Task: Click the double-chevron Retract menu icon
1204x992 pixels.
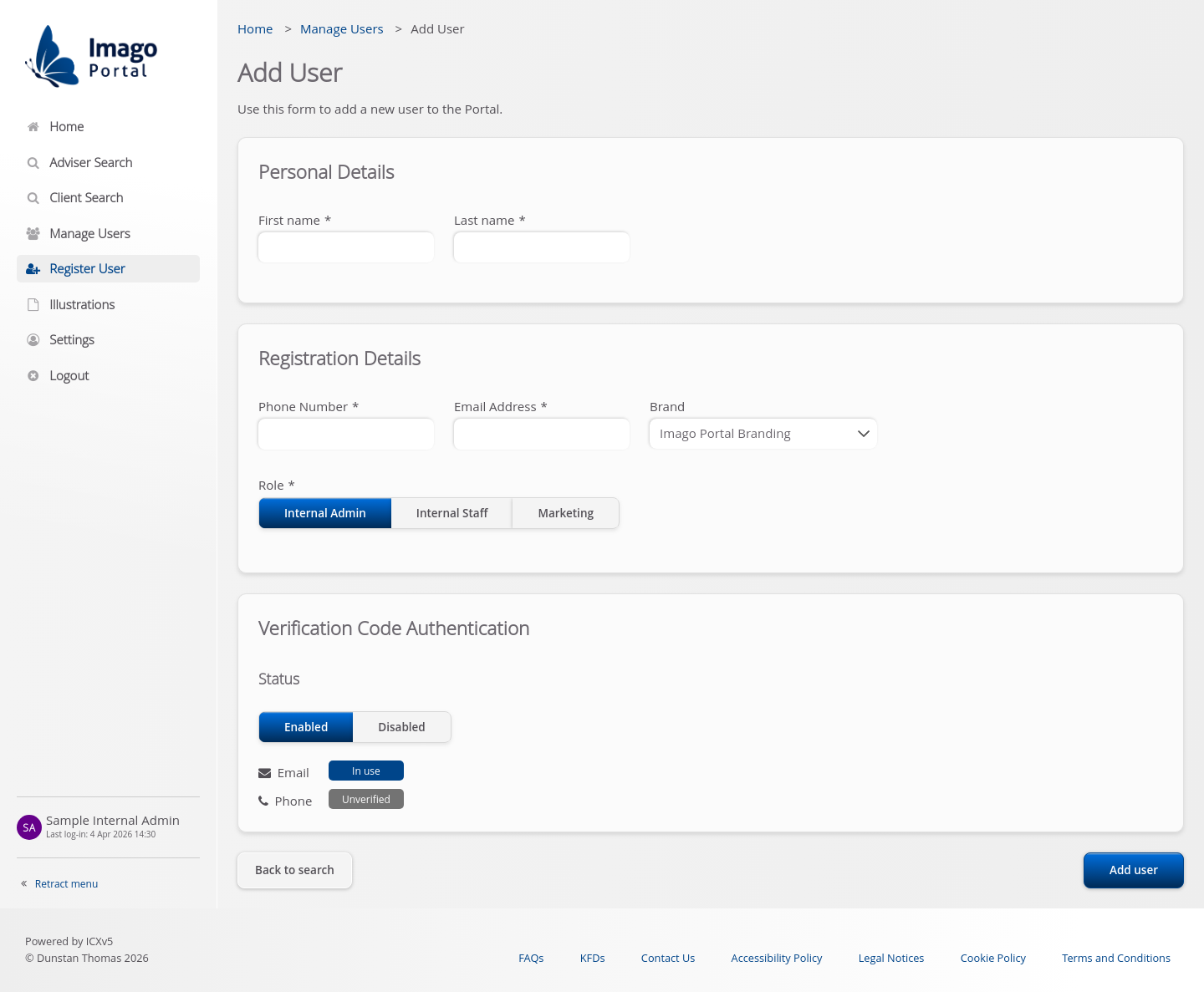Action: (x=24, y=883)
